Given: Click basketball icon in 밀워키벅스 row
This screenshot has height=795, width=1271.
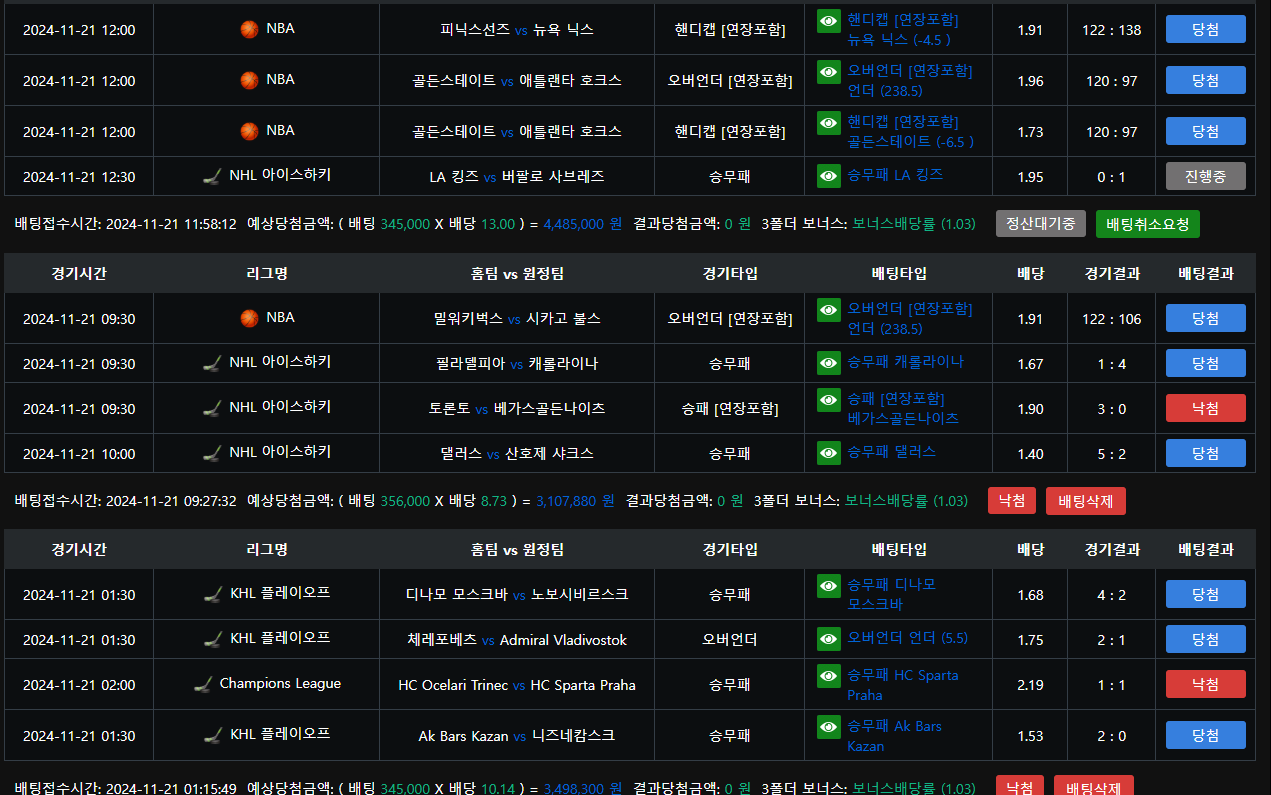Looking at the screenshot, I should tap(249, 318).
